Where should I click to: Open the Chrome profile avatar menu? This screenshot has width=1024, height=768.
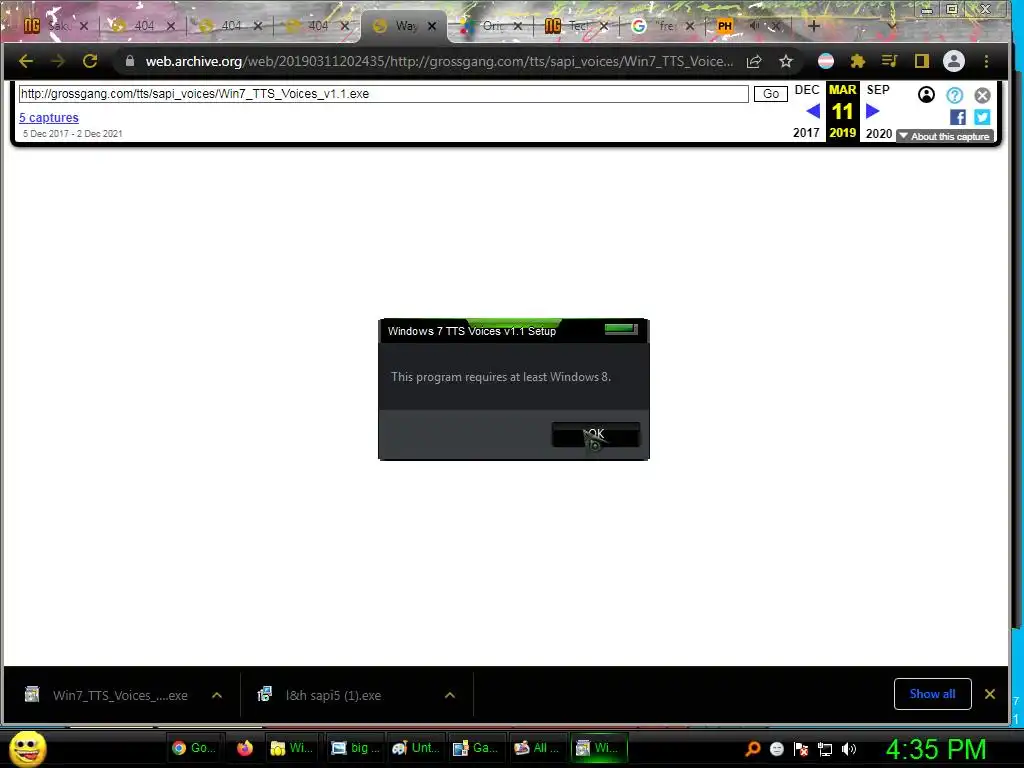click(x=953, y=61)
